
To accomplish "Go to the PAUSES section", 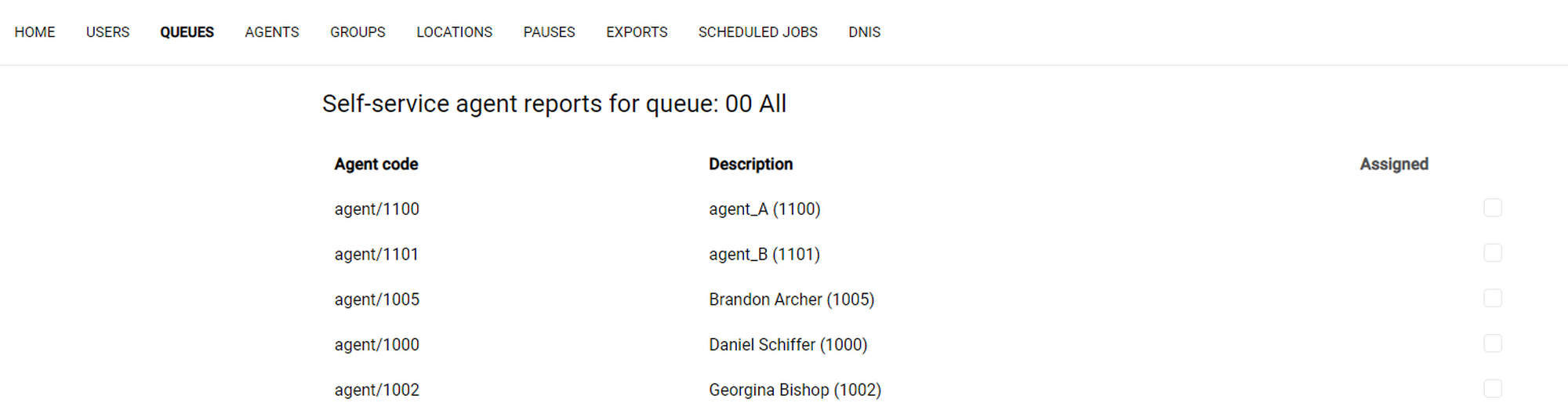I will pyautogui.click(x=549, y=32).
